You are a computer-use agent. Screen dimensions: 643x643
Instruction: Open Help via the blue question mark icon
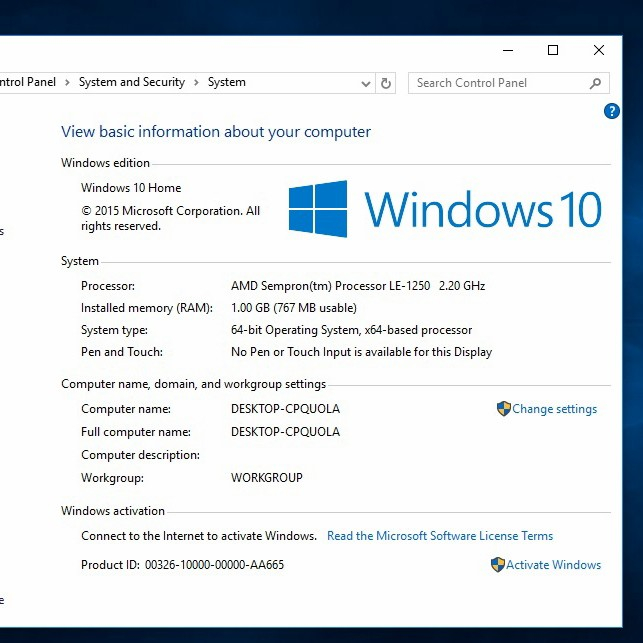[612, 111]
